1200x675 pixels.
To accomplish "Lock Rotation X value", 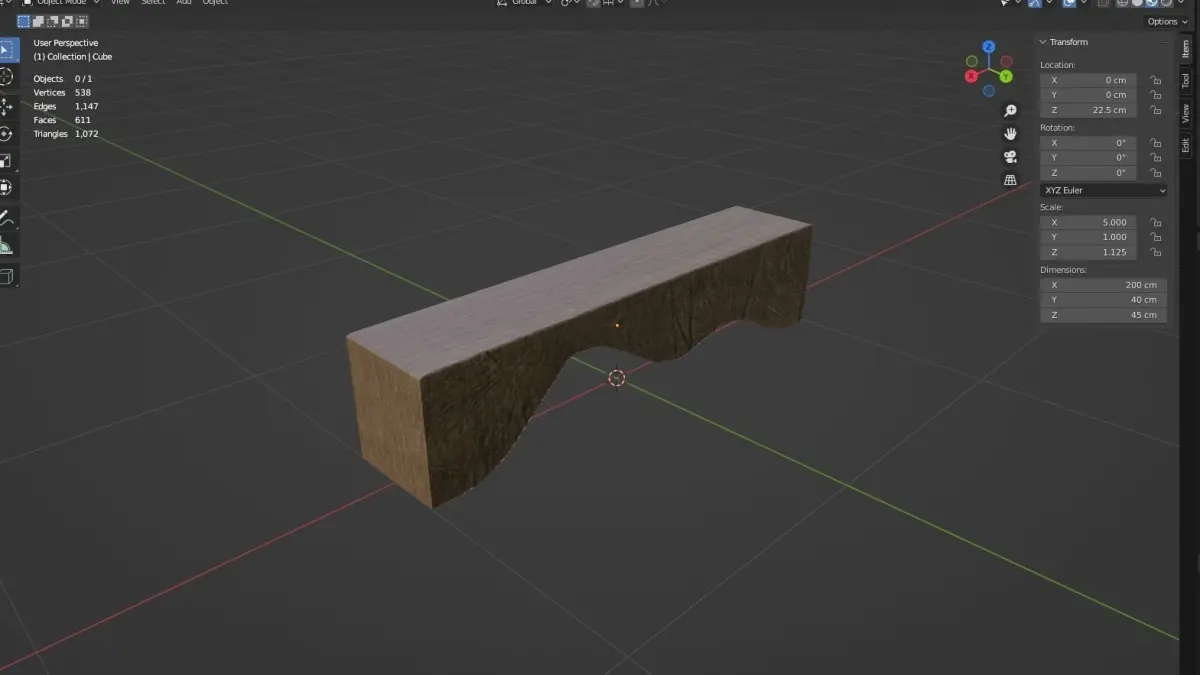I will 1155,143.
